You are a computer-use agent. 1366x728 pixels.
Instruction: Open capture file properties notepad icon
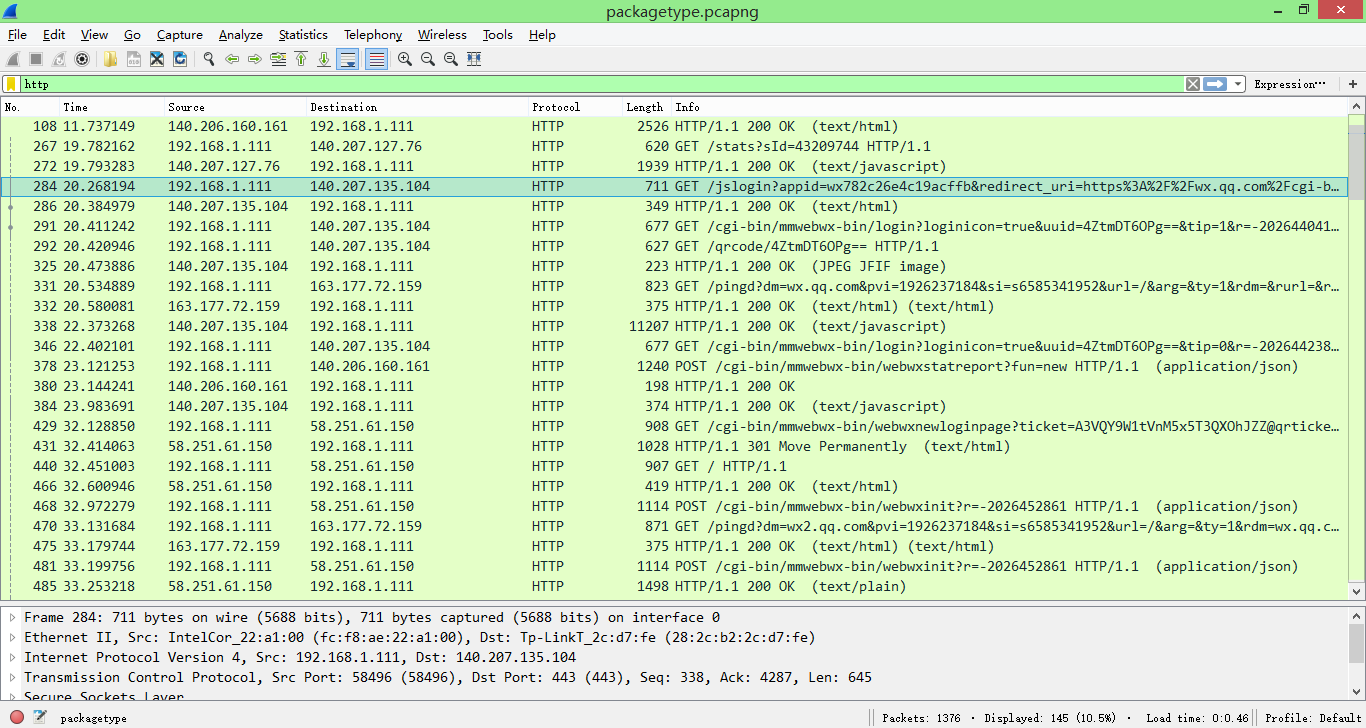40,717
